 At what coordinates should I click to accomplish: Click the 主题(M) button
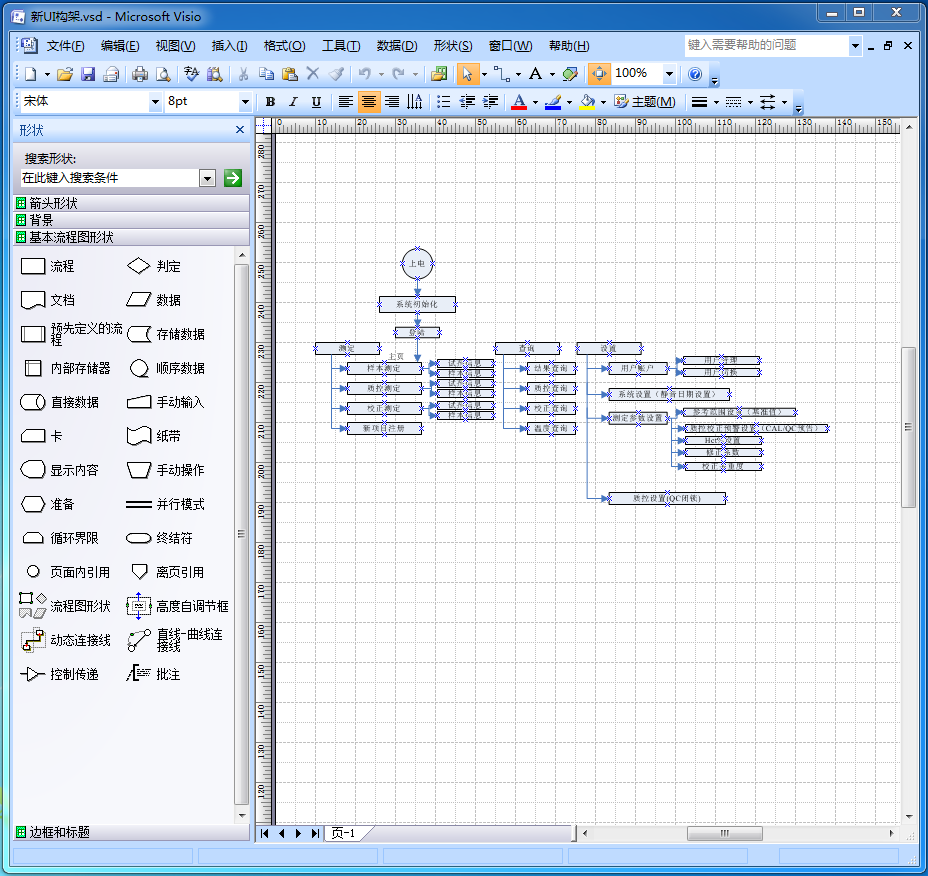(644, 102)
